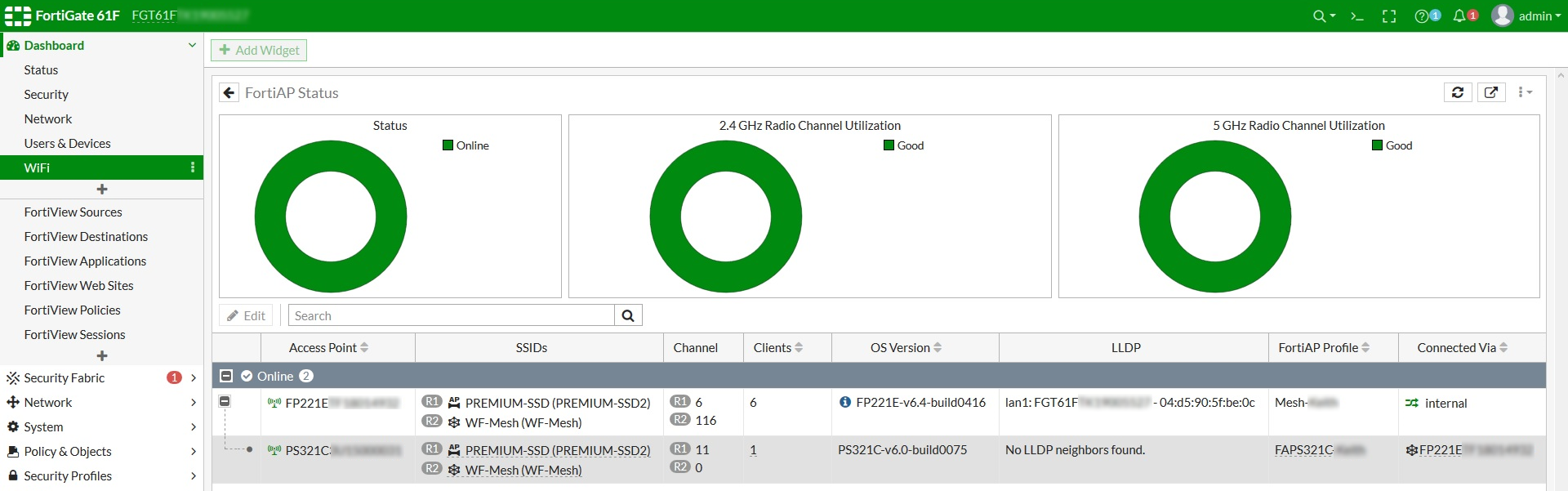
Task: Open the admin user menu
Action: click(1526, 16)
